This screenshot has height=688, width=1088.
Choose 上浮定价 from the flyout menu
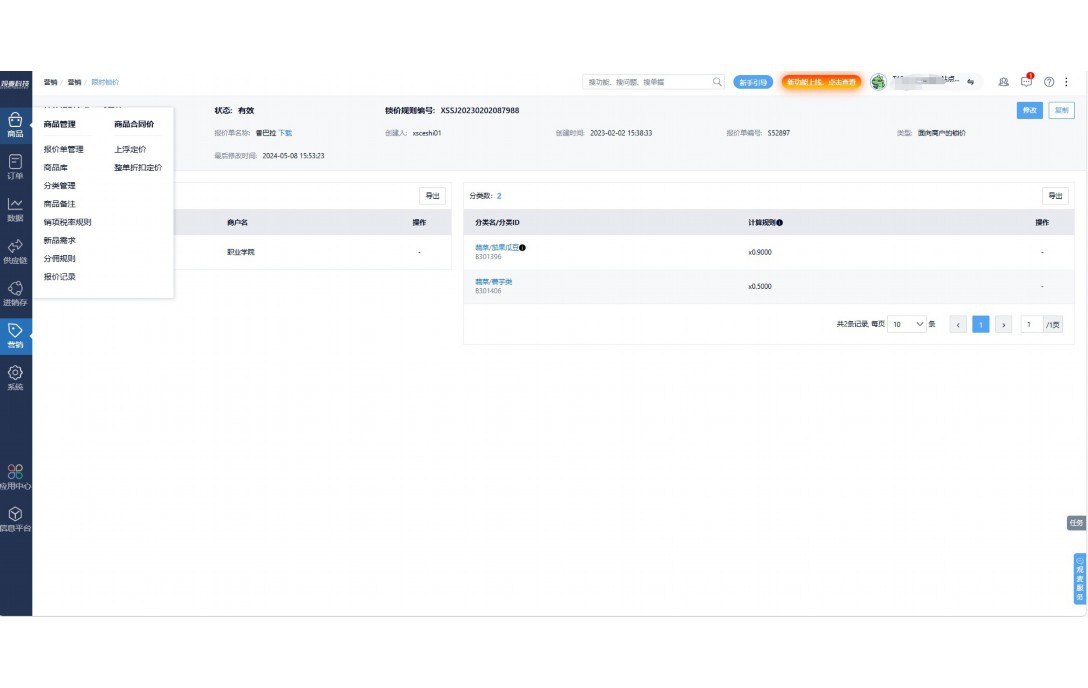(130, 149)
